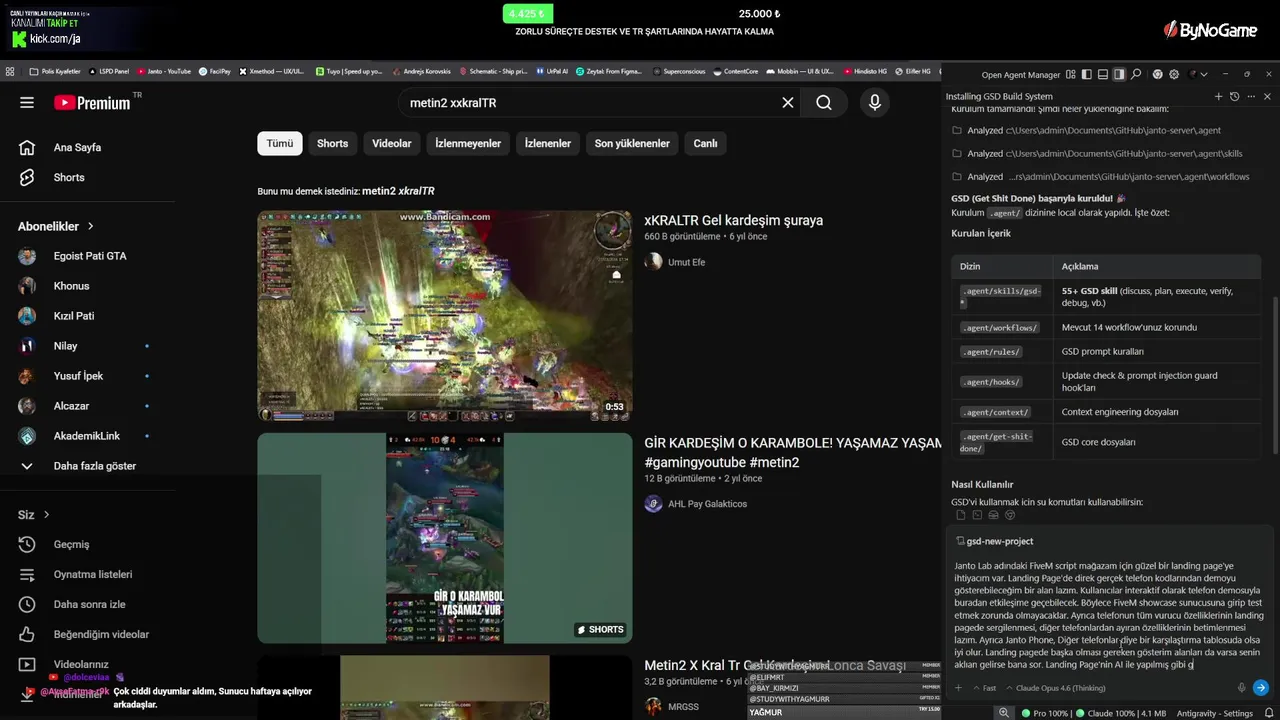Screen dimensions: 1280x720
Task: Open video title xKRALTR Gel kardeşim şuraya
Action: [734, 220]
